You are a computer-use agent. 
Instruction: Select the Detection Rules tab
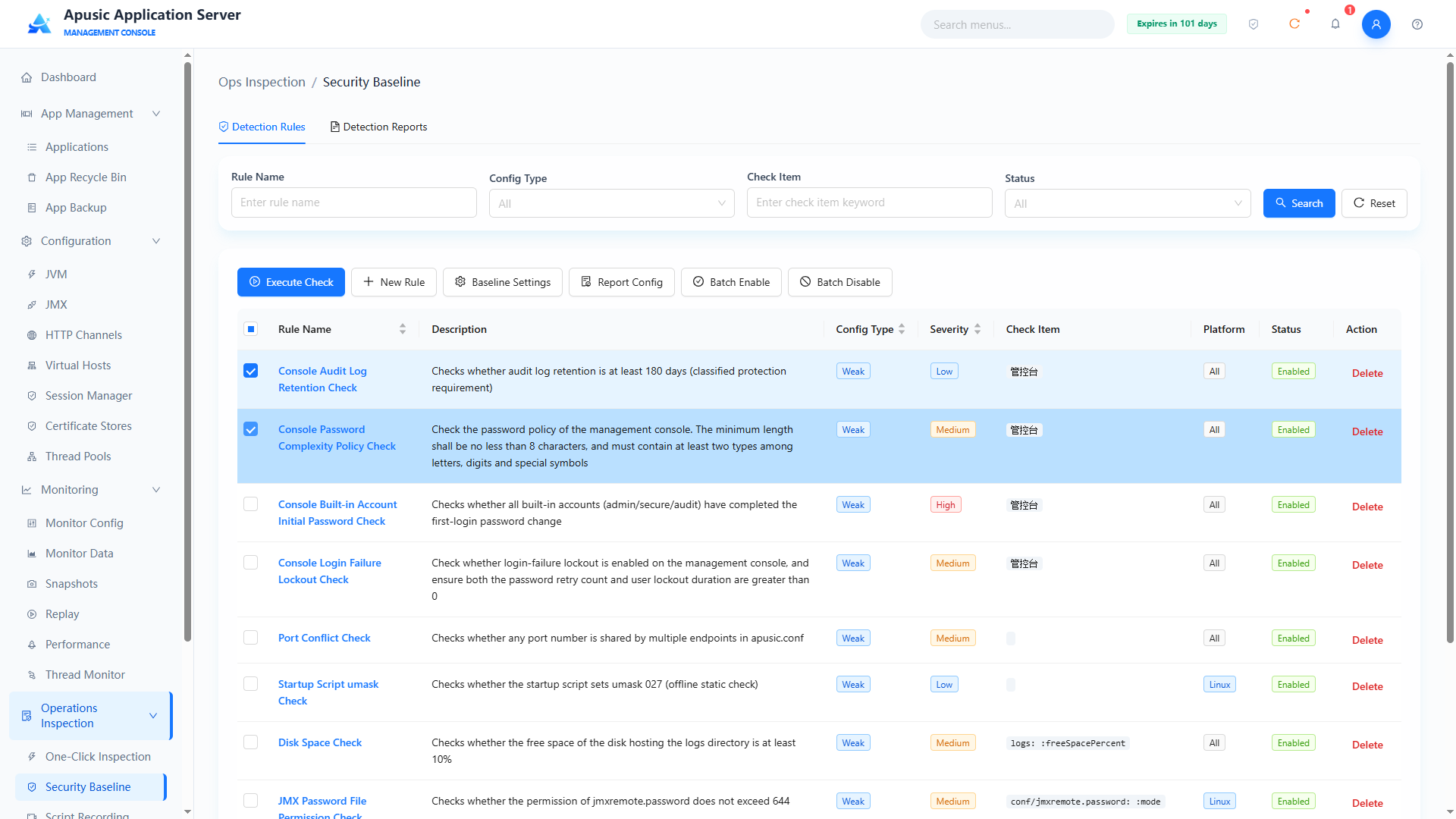[x=262, y=127]
